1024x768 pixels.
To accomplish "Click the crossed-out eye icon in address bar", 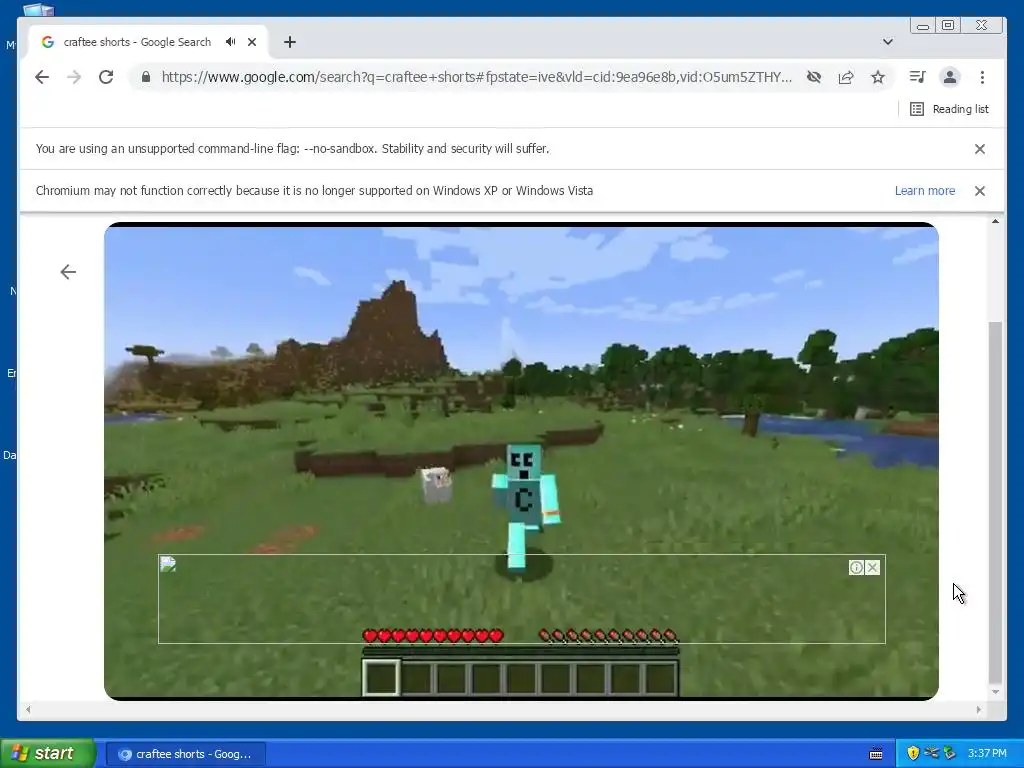I will pyautogui.click(x=814, y=77).
